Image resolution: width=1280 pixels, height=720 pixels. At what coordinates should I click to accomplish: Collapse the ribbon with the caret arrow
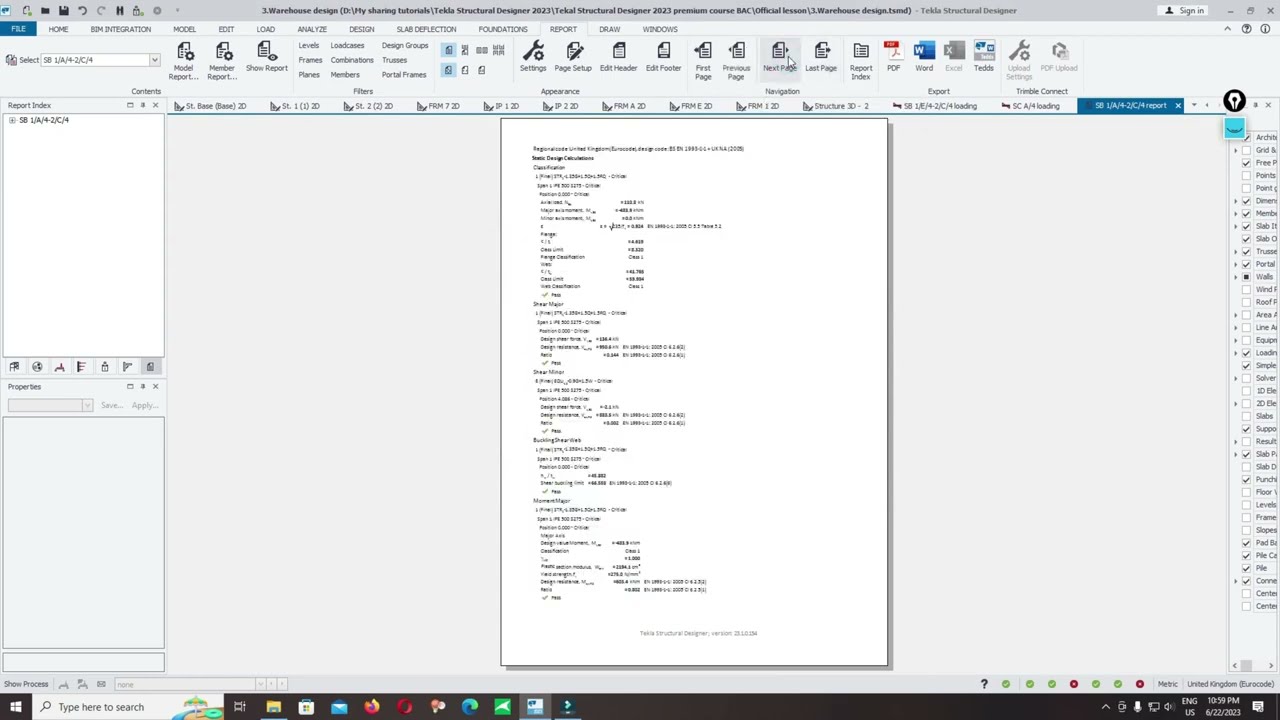1228,29
